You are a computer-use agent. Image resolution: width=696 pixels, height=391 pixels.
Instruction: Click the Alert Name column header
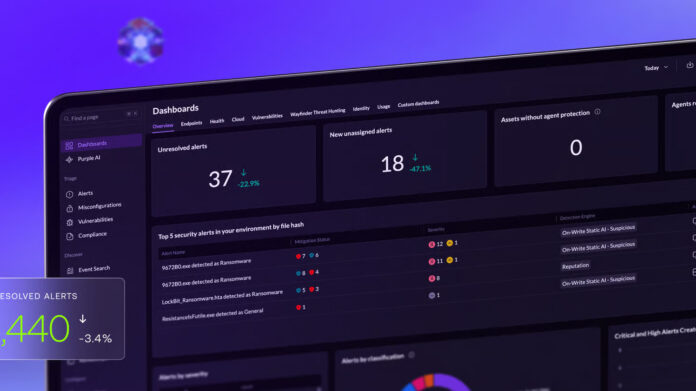(173, 253)
